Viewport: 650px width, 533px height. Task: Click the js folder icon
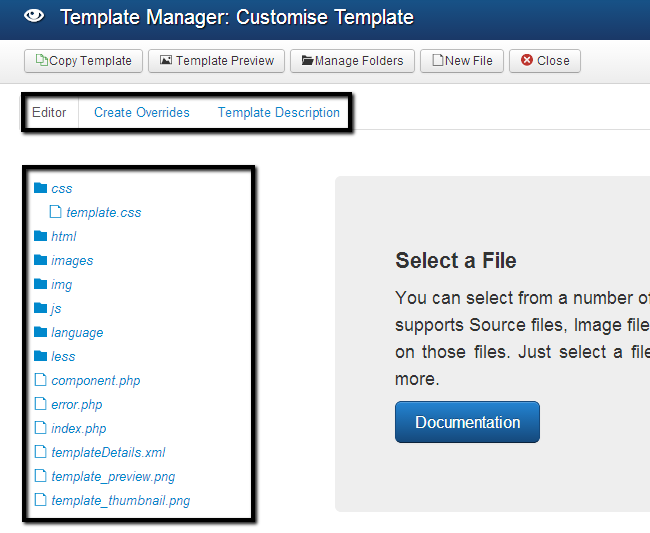(x=40, y=308)
